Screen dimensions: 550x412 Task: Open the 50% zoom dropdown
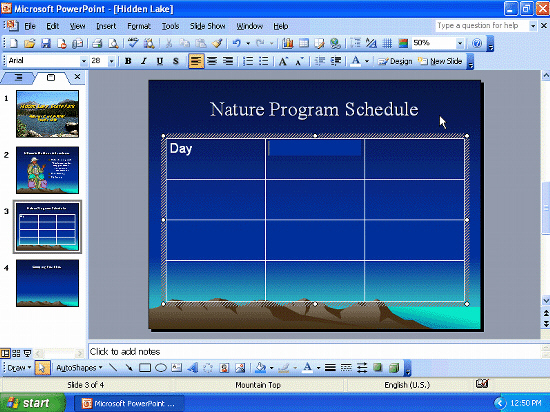tap(460, 43)
